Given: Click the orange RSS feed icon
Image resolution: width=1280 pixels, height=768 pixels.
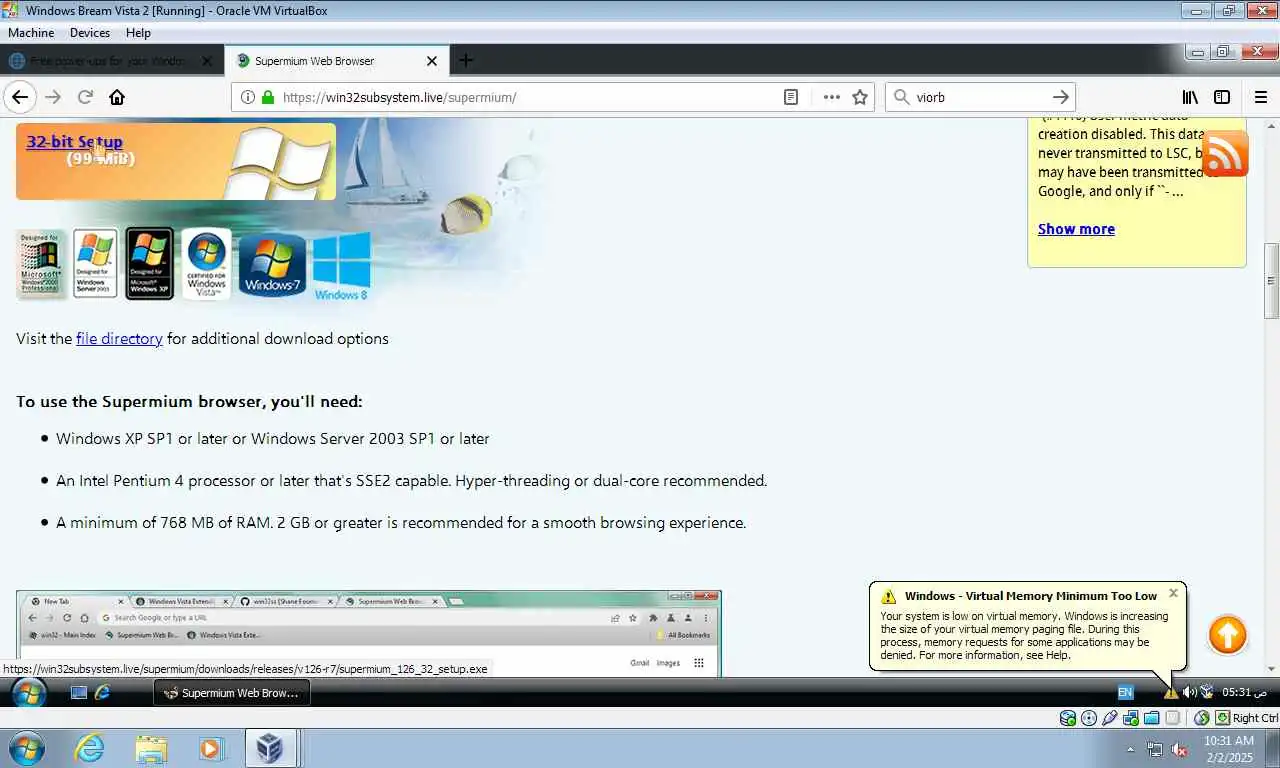Looking at the screenshot, I should pos(1225,153).
